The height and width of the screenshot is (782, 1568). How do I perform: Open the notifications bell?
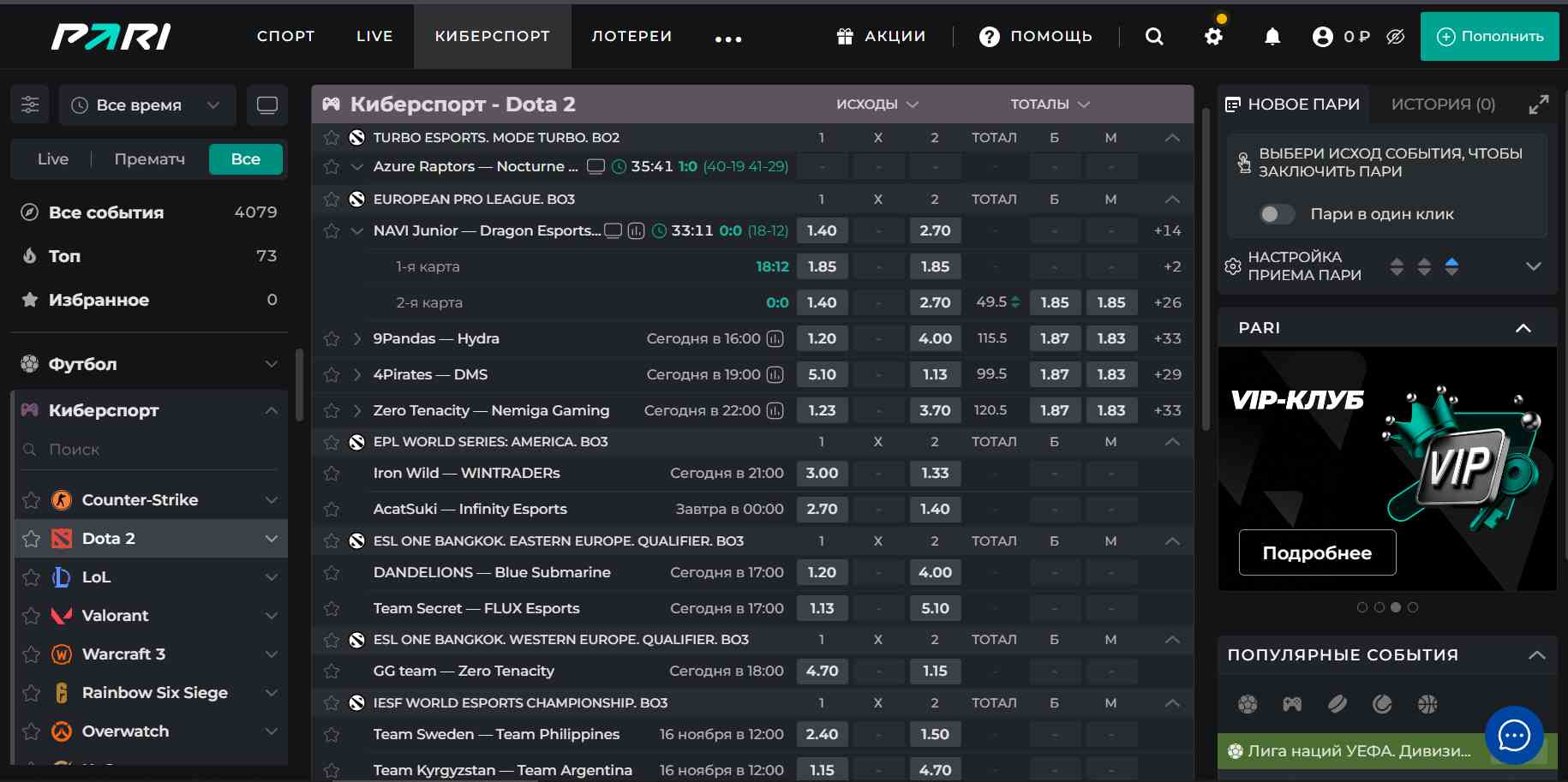pyautogui.click(x=1272, y=36)
